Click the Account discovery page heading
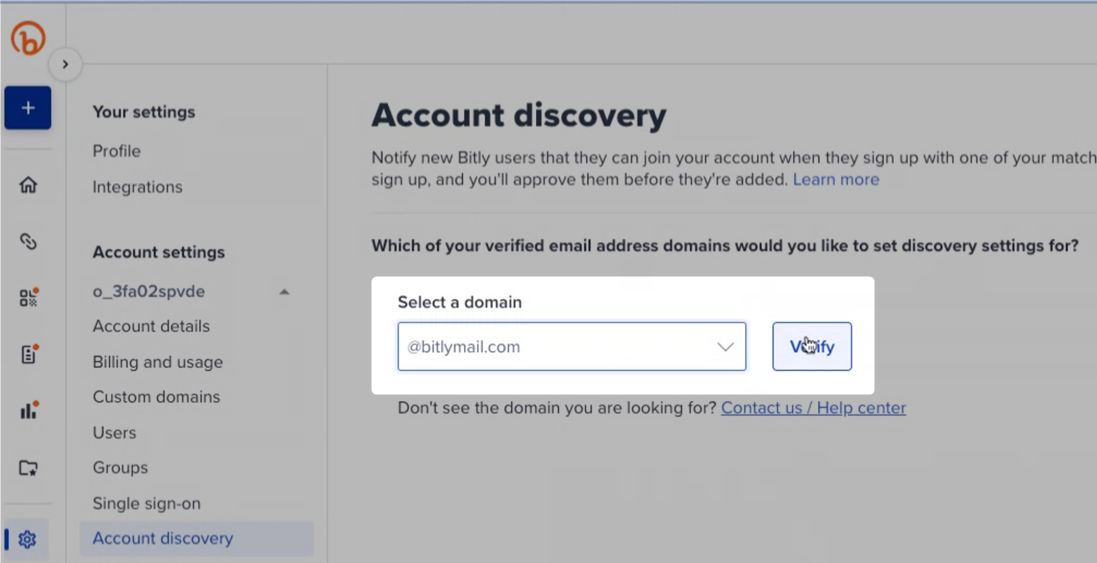This screenshot has width=1097, height=563. [519, 116]
